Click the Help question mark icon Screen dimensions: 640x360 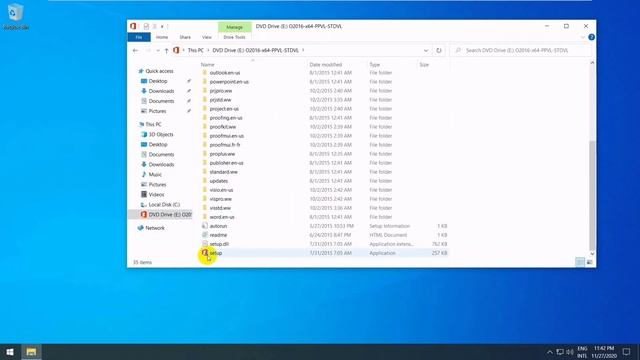coord(591,37)
